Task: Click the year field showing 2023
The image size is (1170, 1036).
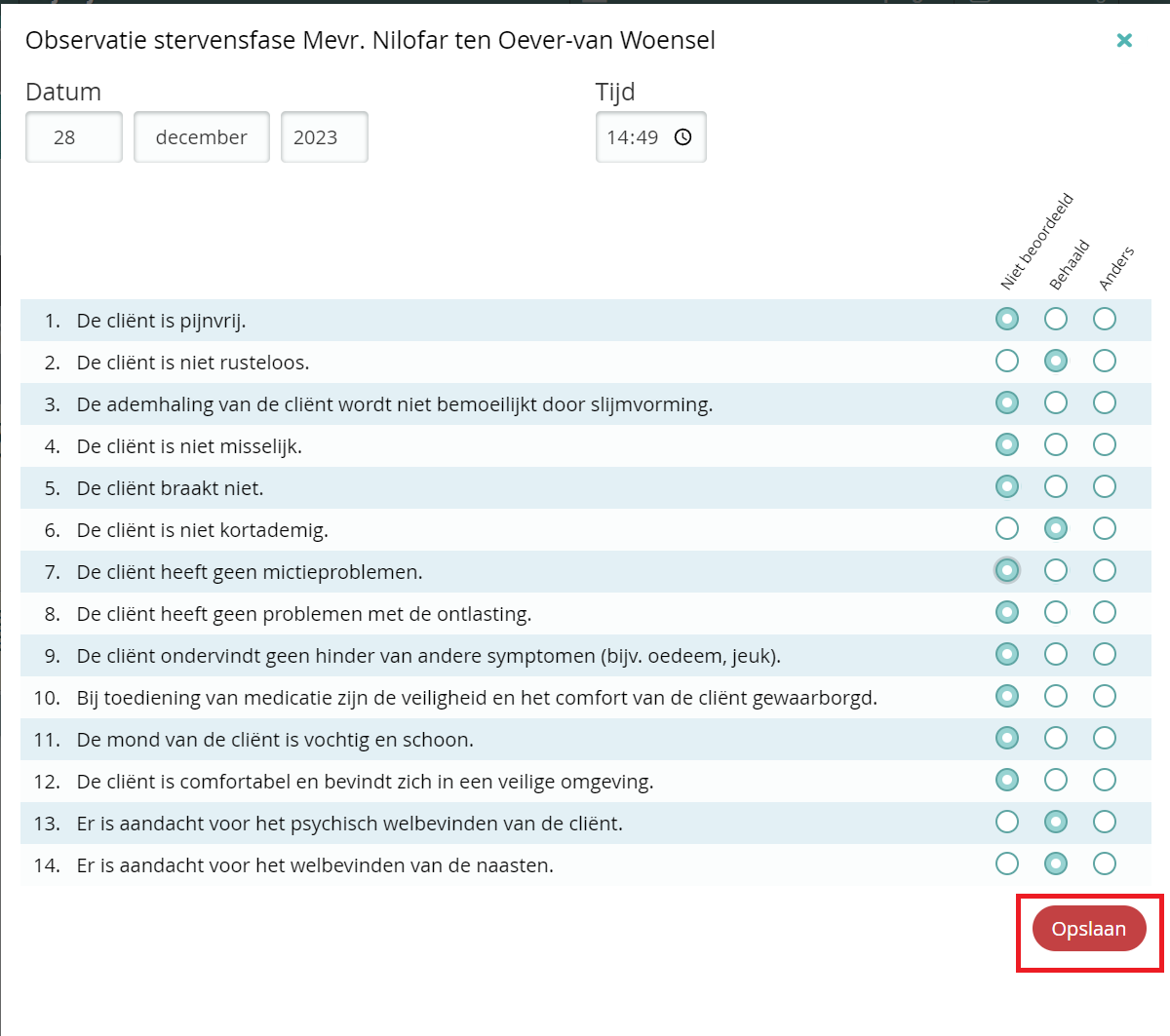Action: click(324, 137)
